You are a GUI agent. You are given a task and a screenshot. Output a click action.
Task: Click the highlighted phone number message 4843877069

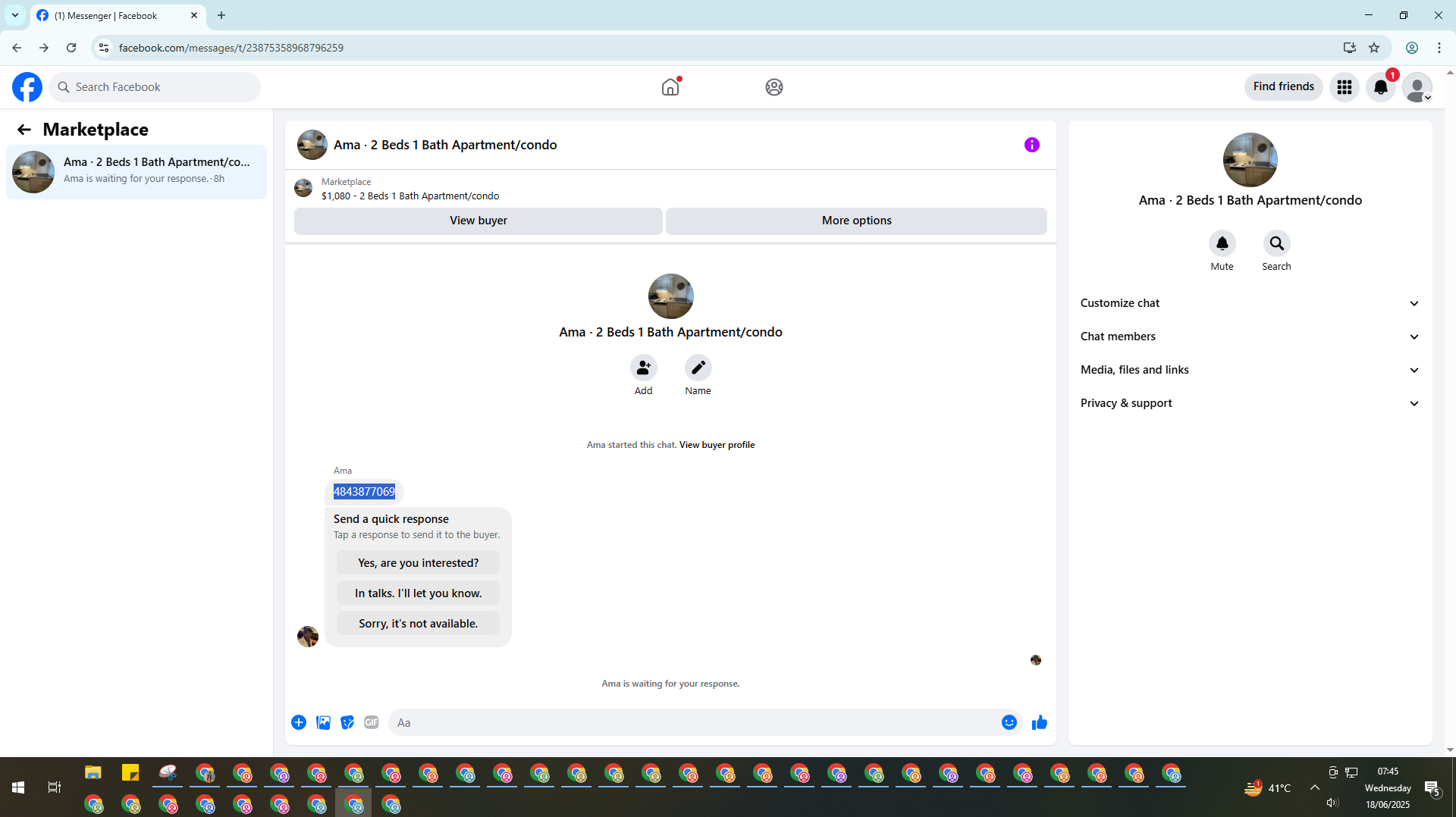[x=364, y=492]
